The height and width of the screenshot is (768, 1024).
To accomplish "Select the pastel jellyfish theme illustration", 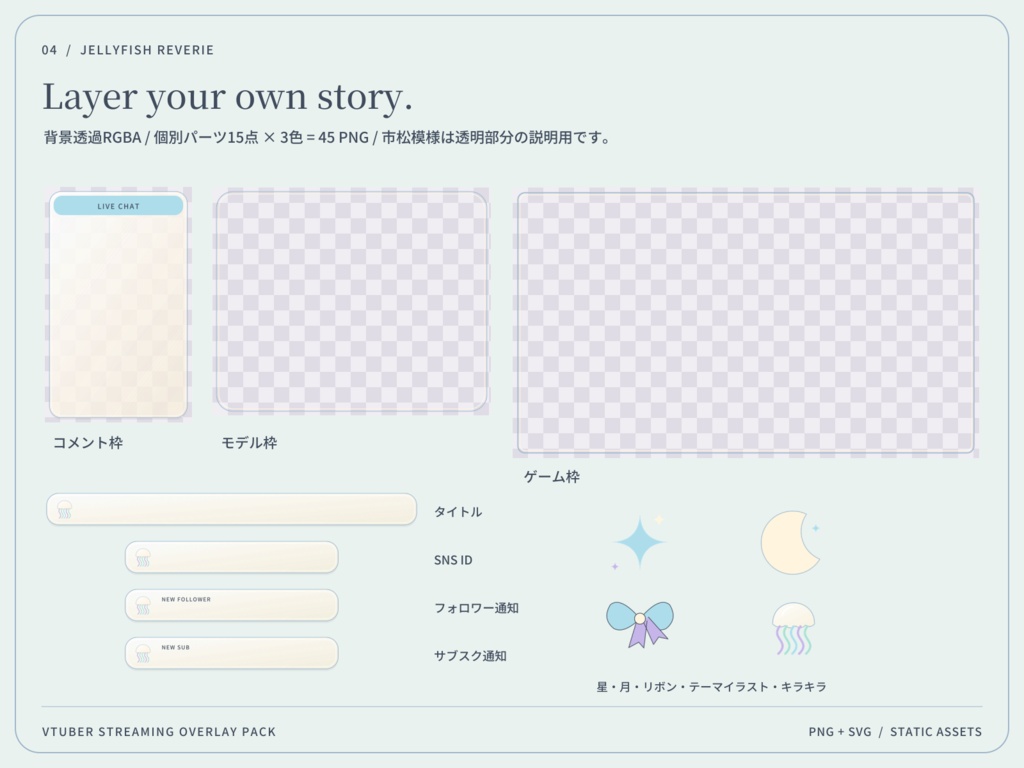I will (x=793, y=629).
